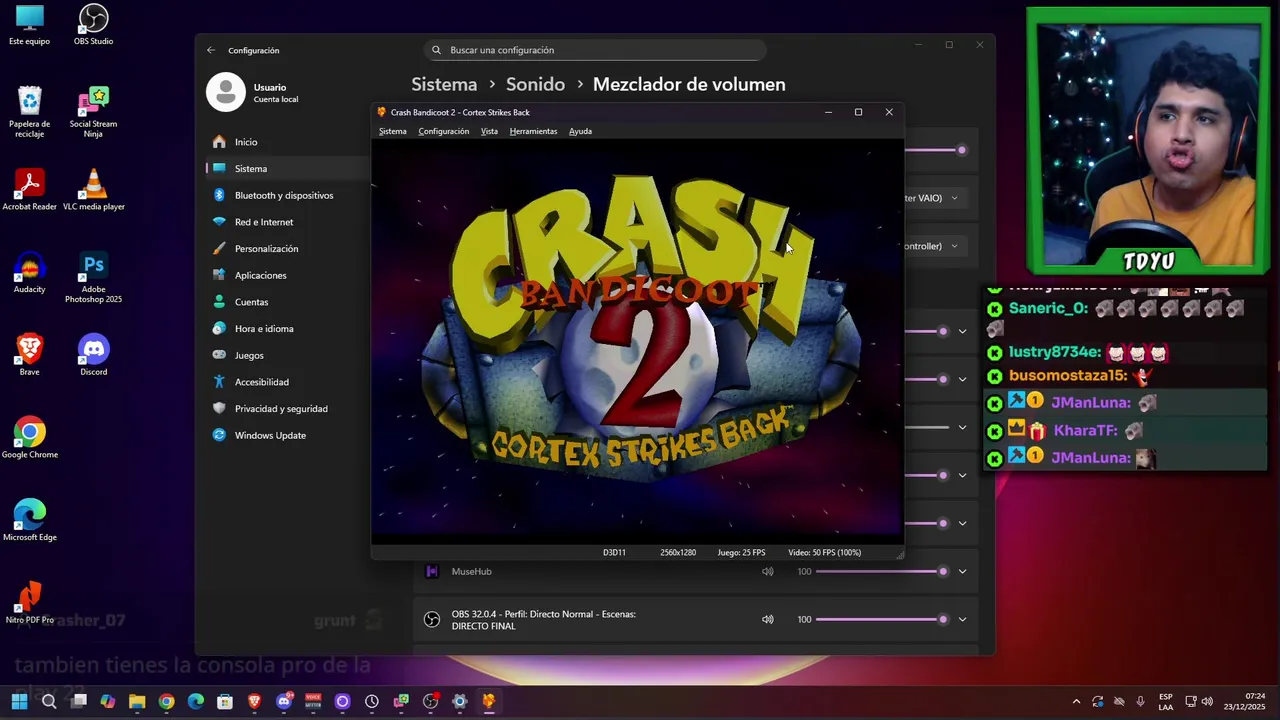Show hidden tray icons chevron
The height and width of the screenshot is (720, 1280).
(1076, 701)
